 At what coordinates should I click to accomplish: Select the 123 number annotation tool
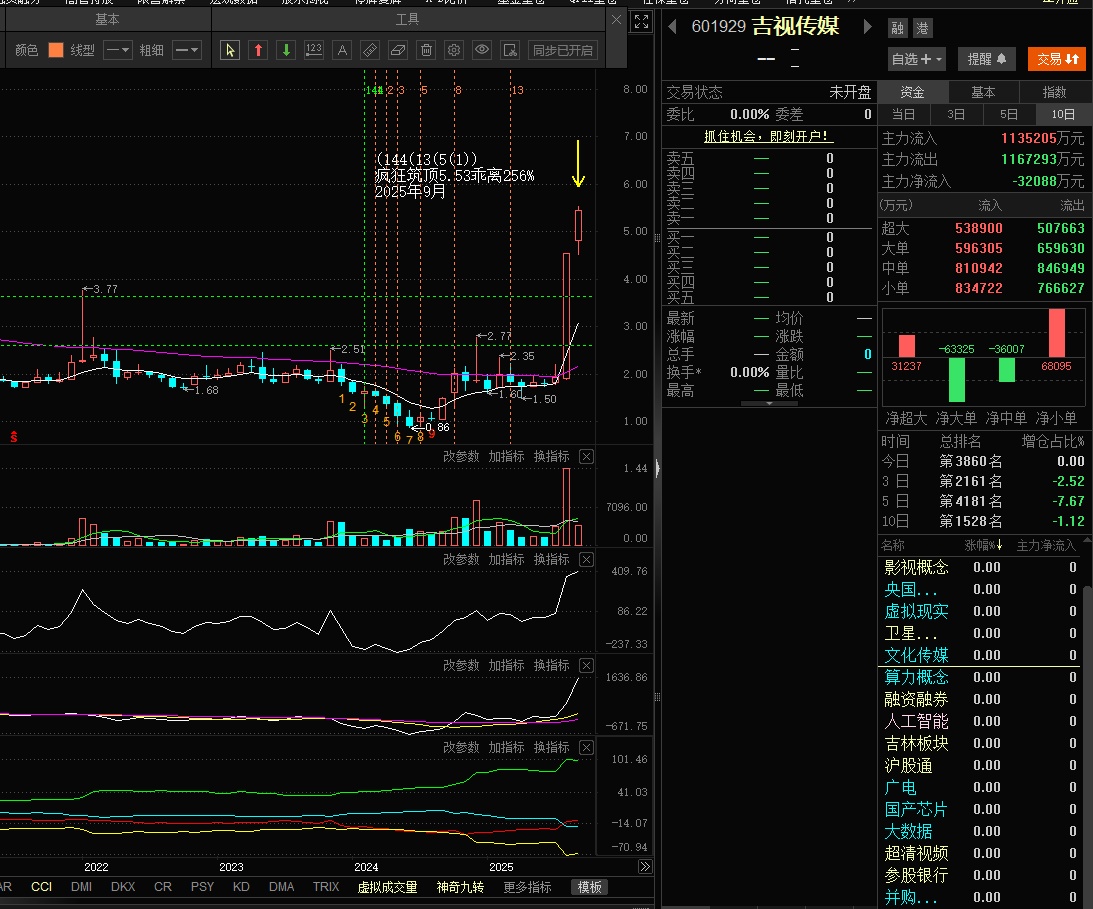point(314,50)
